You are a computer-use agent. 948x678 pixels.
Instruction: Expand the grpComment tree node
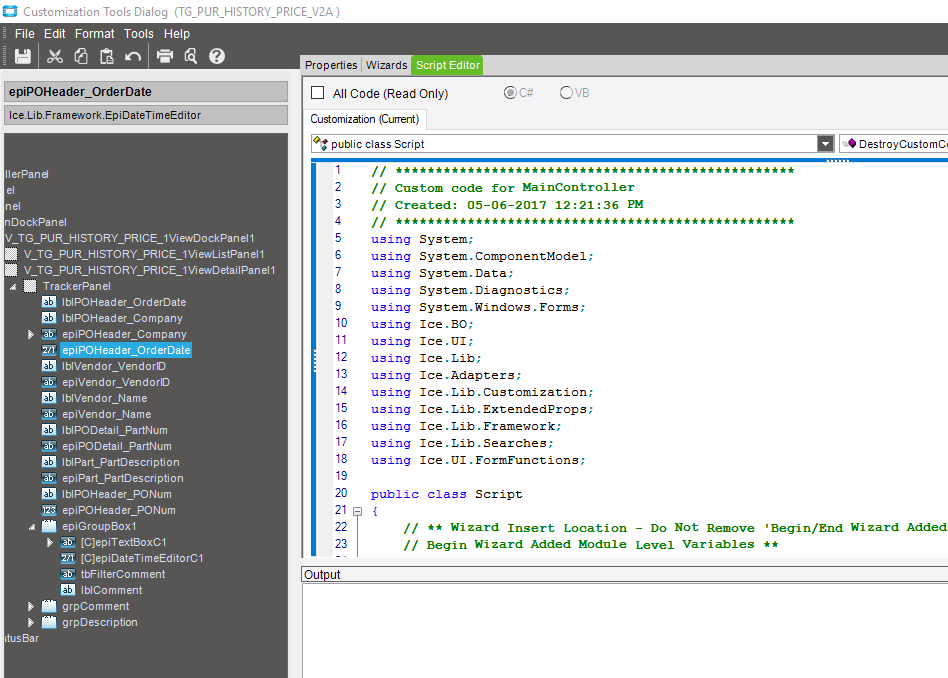[31, 606]
